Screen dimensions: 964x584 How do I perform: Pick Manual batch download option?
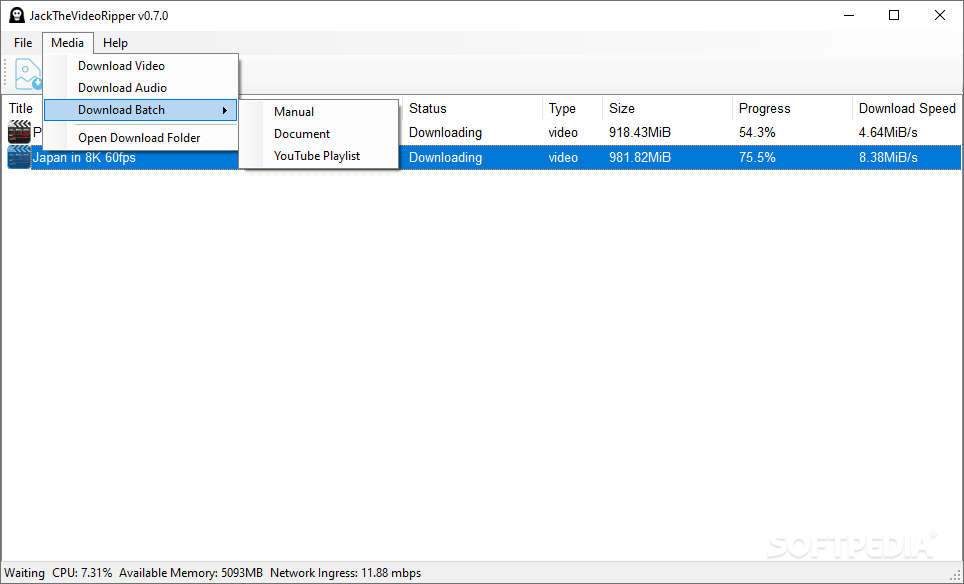[318, 112]
